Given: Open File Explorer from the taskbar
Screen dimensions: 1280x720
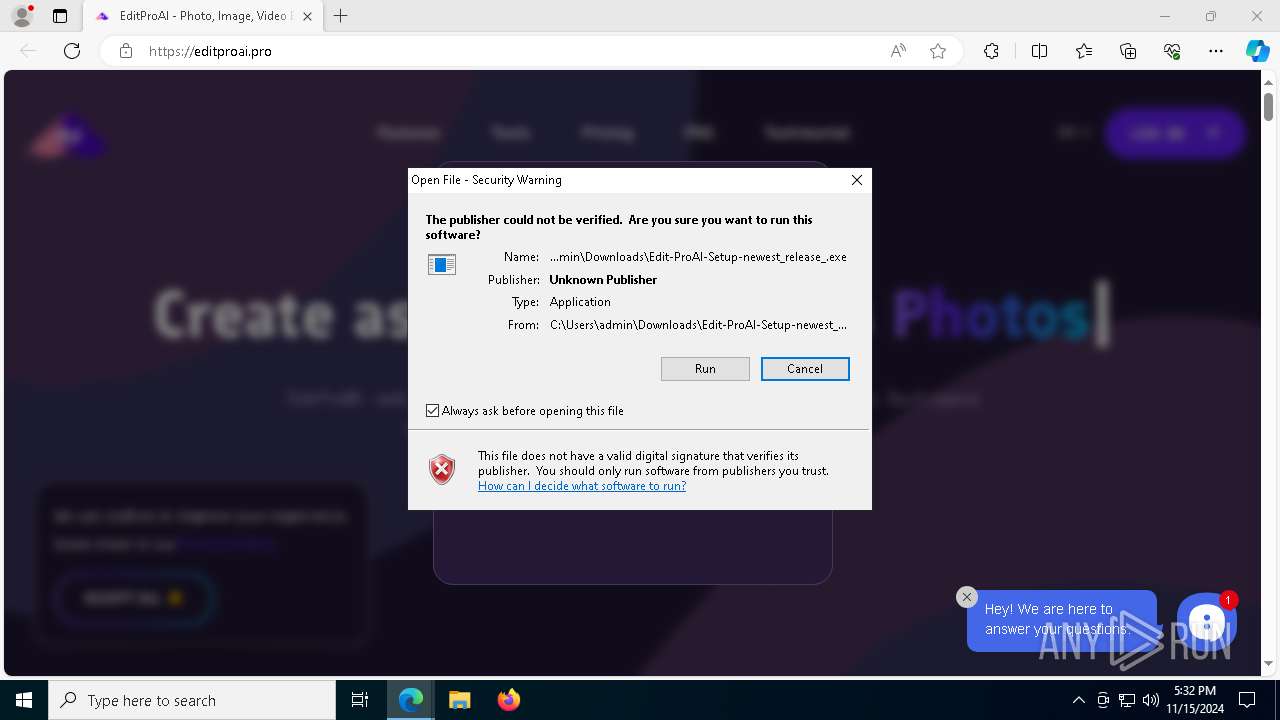Looking at the screenshot, I should pyautogui.click(x=460, y=700).
